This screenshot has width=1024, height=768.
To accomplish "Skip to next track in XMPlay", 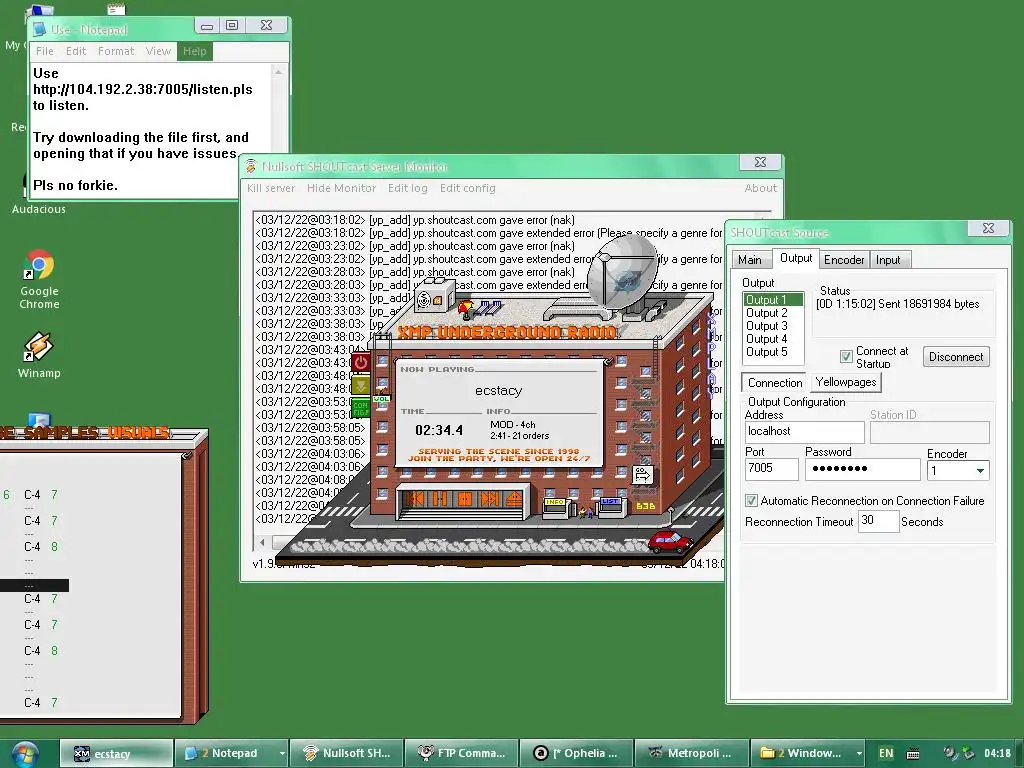I will click(x=490, y=500).
